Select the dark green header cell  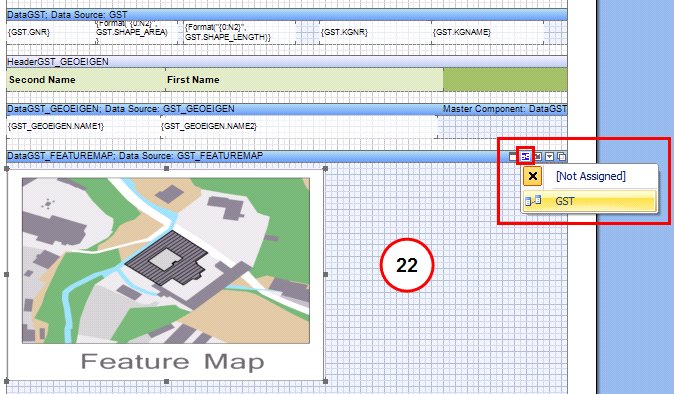click(x=505, y=79)
